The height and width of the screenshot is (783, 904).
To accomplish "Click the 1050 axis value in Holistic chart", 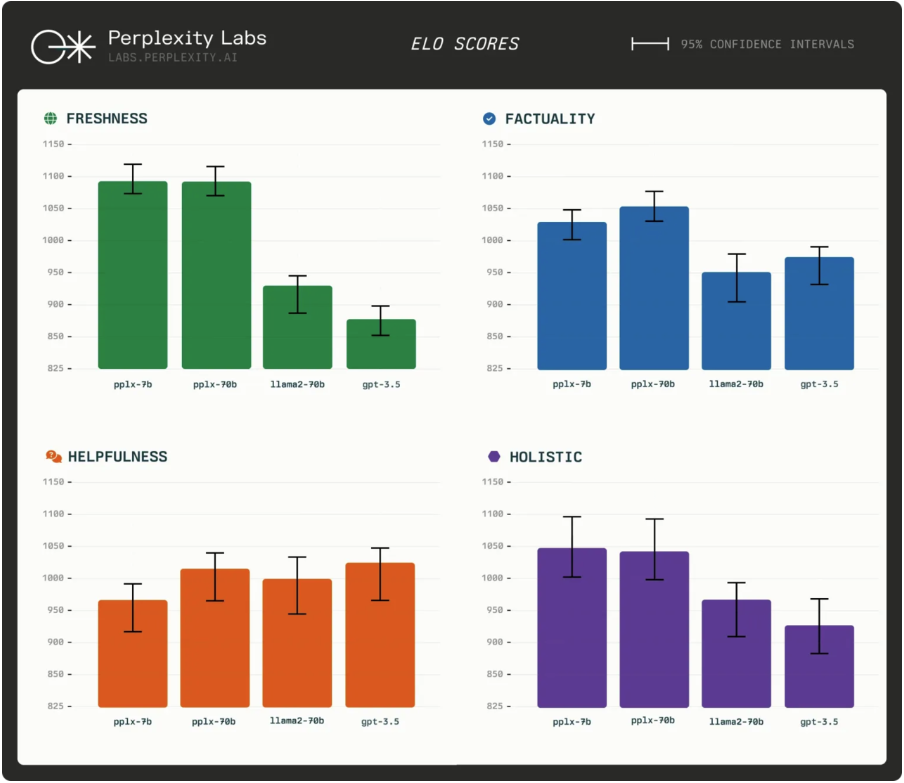I will [x=493, y=545].
